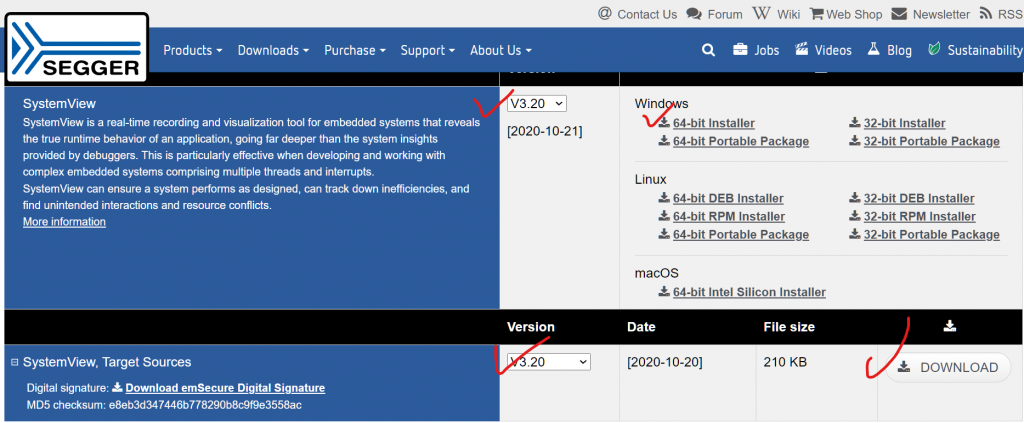This screenshot has height=423, width=1024.
Task: Click the 210 KB file size text
Action: pos(784,362)
